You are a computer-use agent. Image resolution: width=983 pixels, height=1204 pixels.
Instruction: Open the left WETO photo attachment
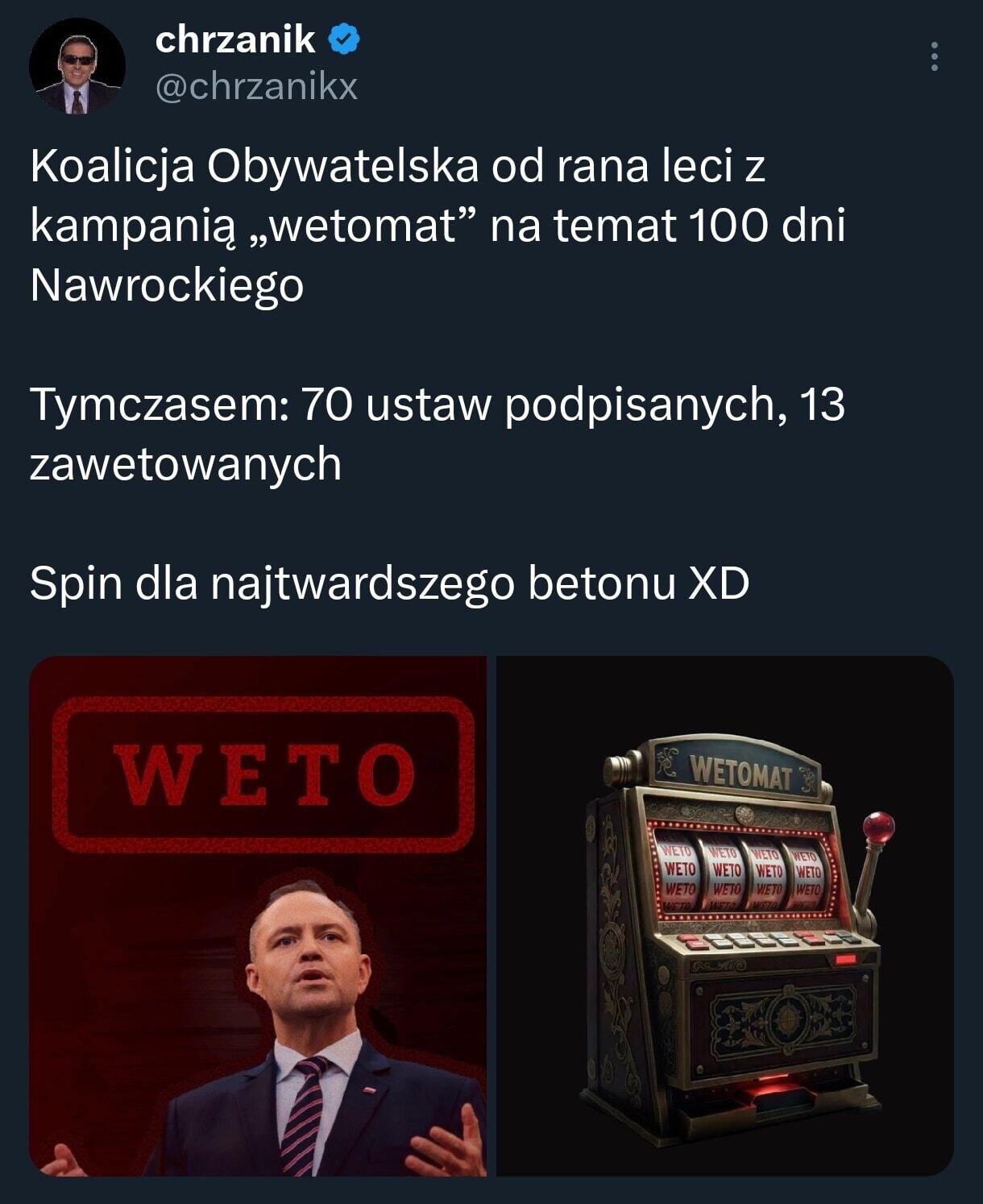pyautogui.click(x=258, y=915)
